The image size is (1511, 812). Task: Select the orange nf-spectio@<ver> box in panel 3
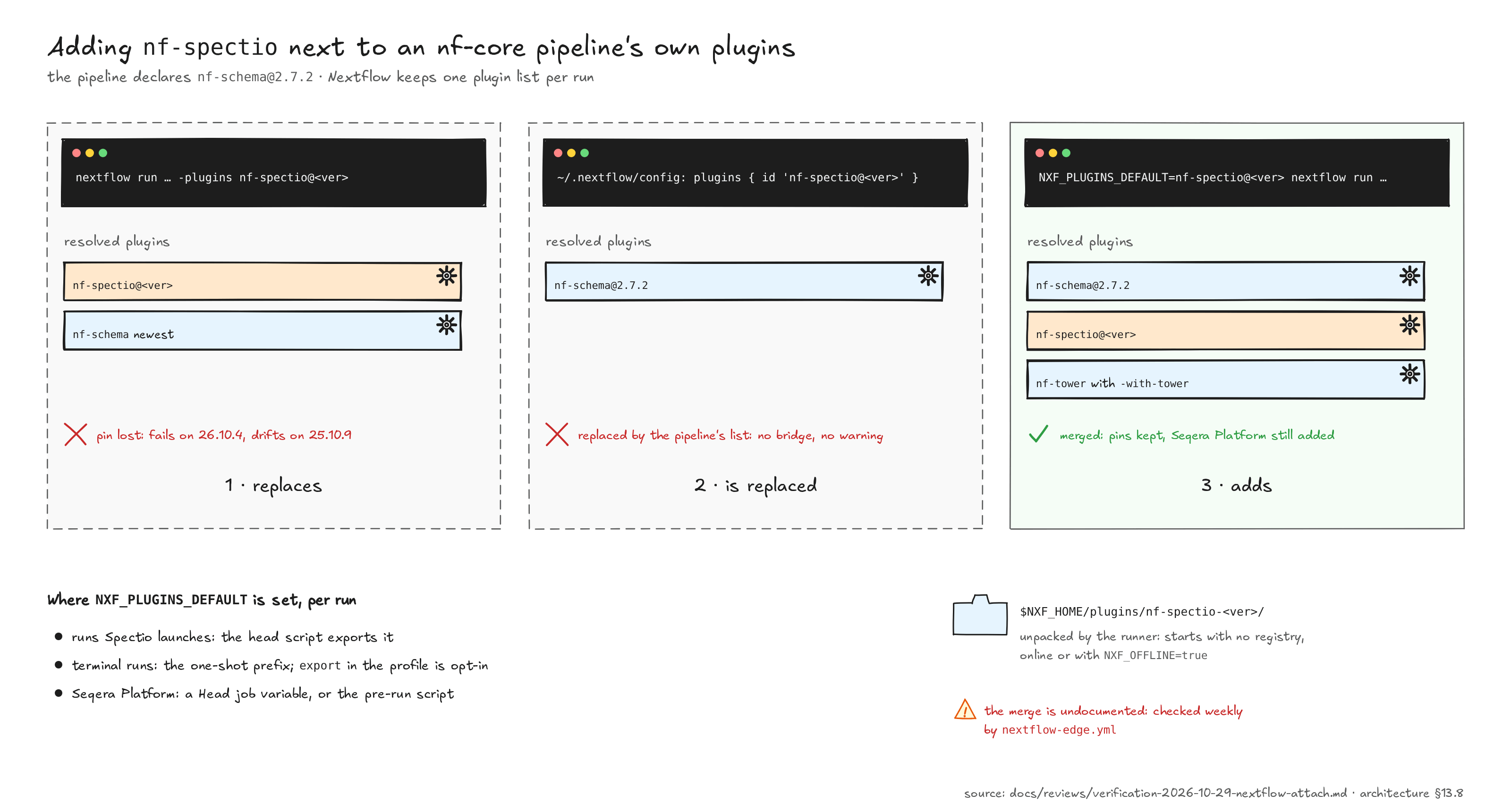pyautogui.click(x=1225, y=330)
